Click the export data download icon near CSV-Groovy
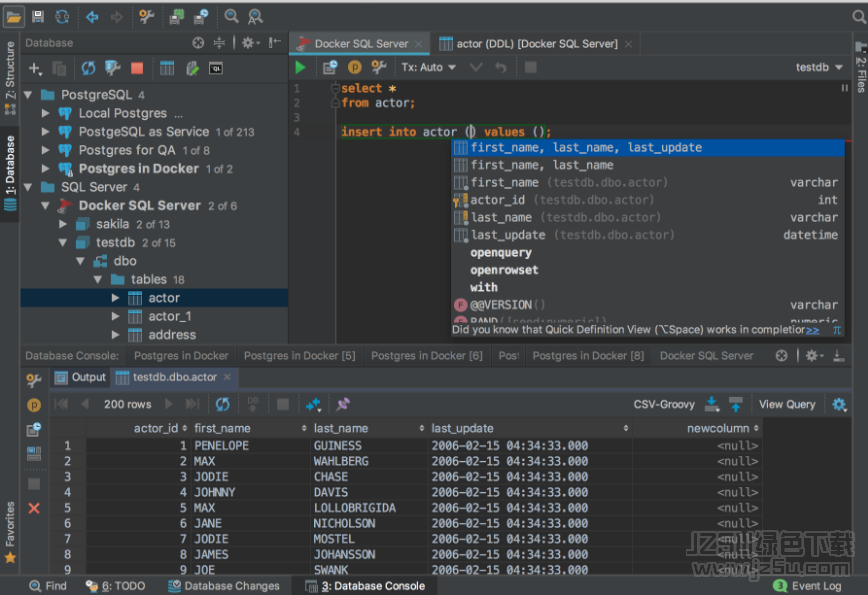The height and width of the screenshot is (595, 868). (712, 404)
